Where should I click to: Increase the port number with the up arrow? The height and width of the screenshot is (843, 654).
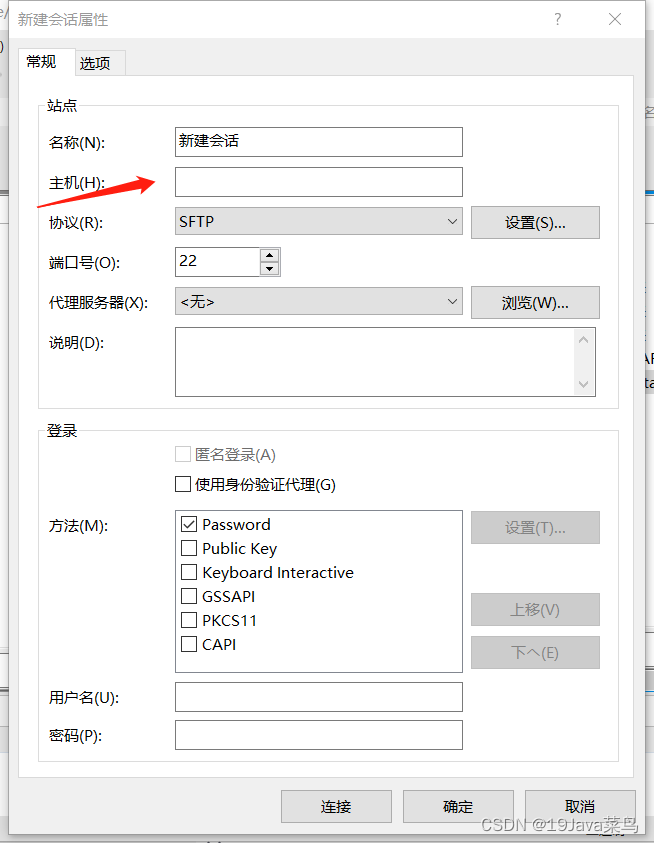[x=268, y=255]
